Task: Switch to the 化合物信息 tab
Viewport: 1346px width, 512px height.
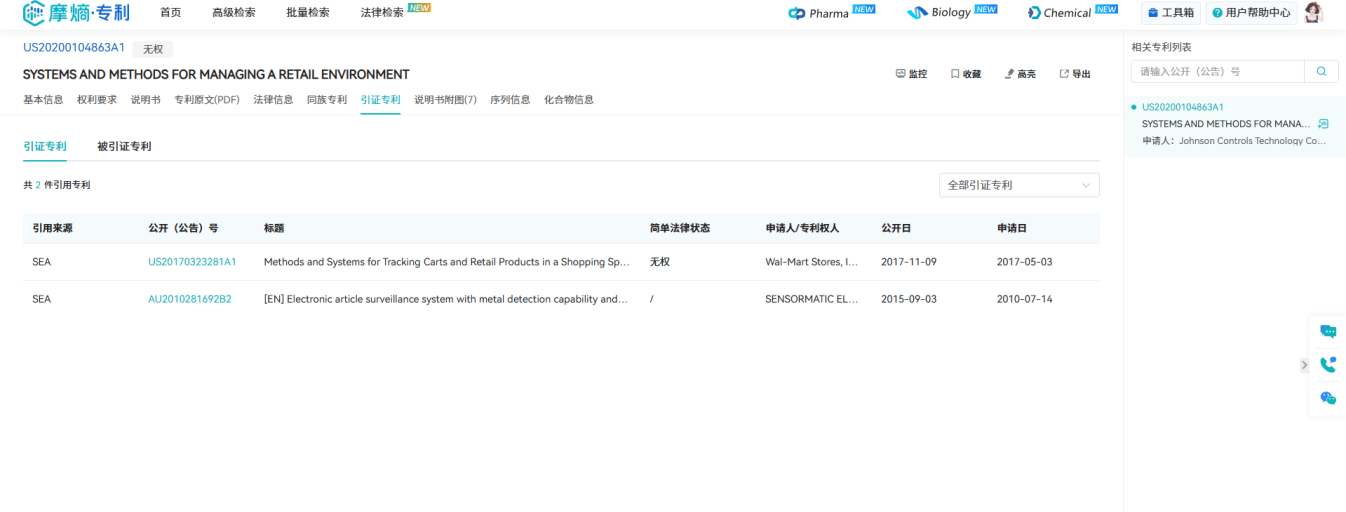Action: point(569,100)
